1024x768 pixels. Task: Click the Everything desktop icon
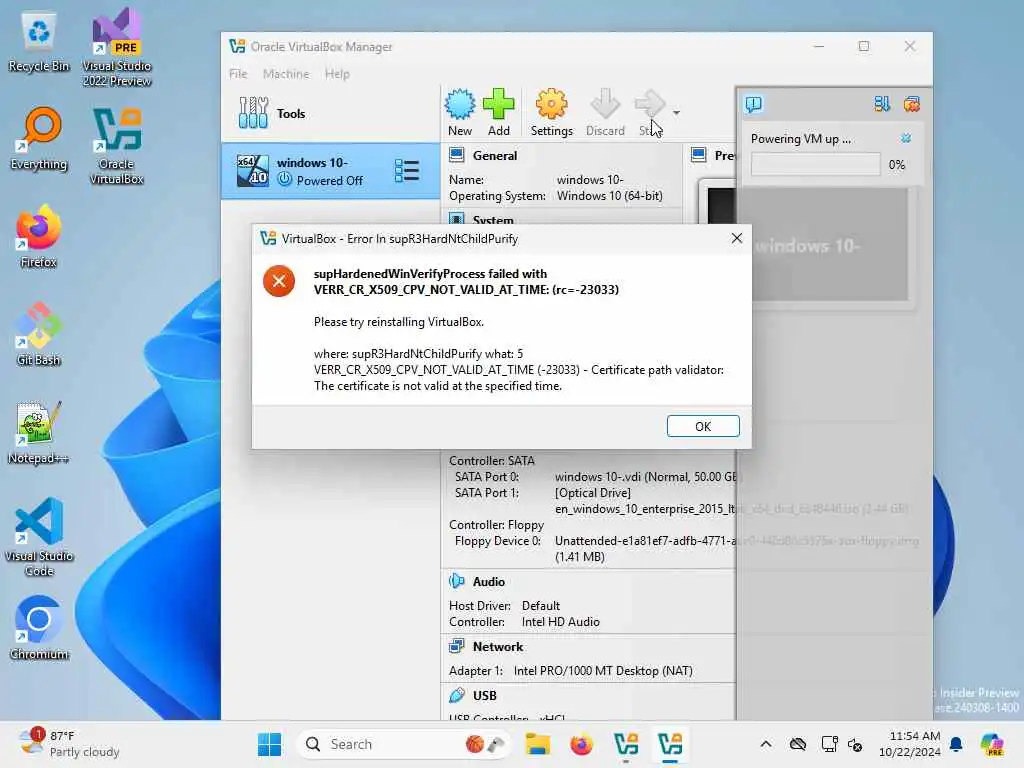(x=39, y=139)
